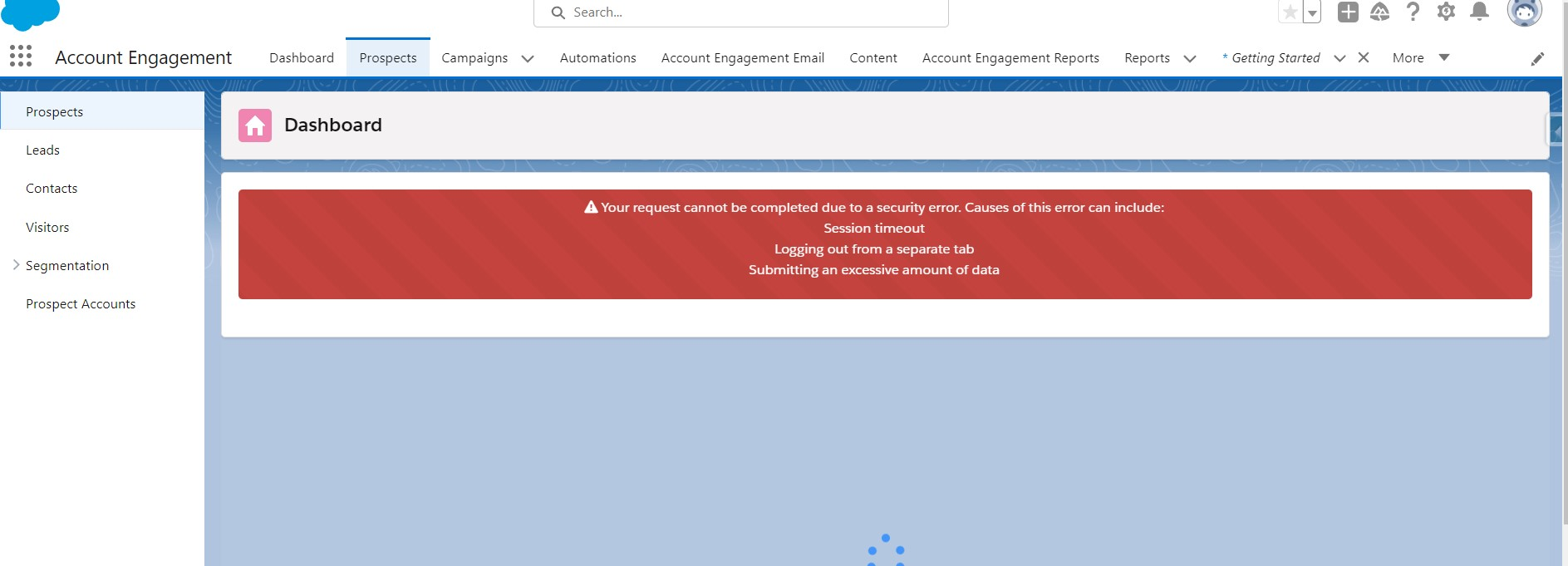The image size is (1568, 566).
Task: Click the pencil edit navigation icon
Action: (x=1538, y=58)
